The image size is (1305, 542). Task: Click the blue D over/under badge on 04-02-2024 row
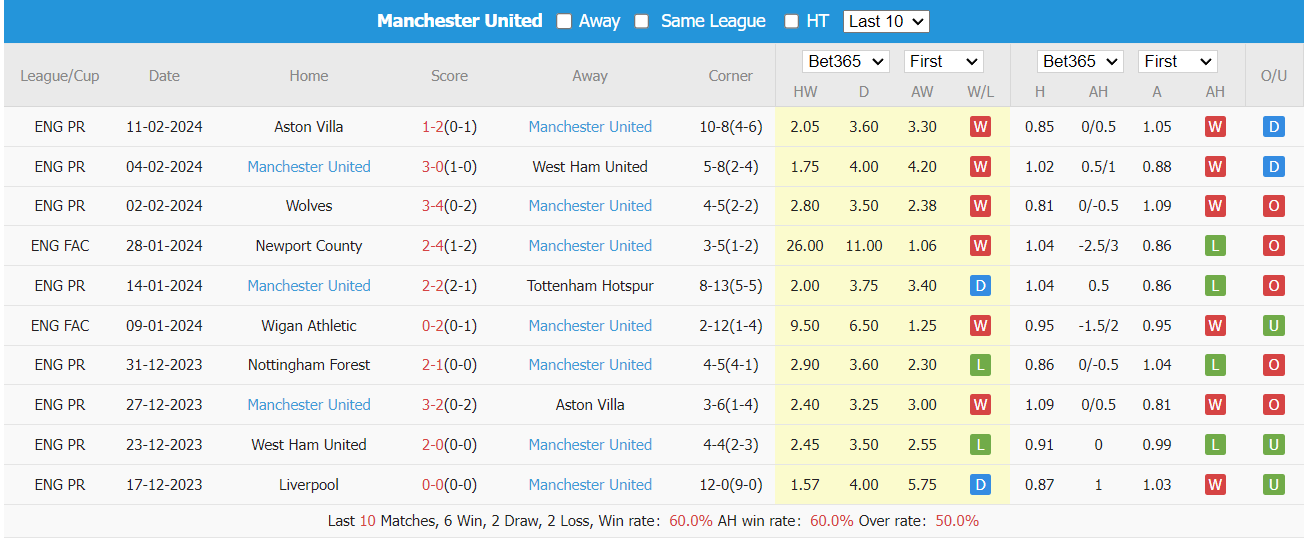pyautogui.click(x=1274, y=167)
